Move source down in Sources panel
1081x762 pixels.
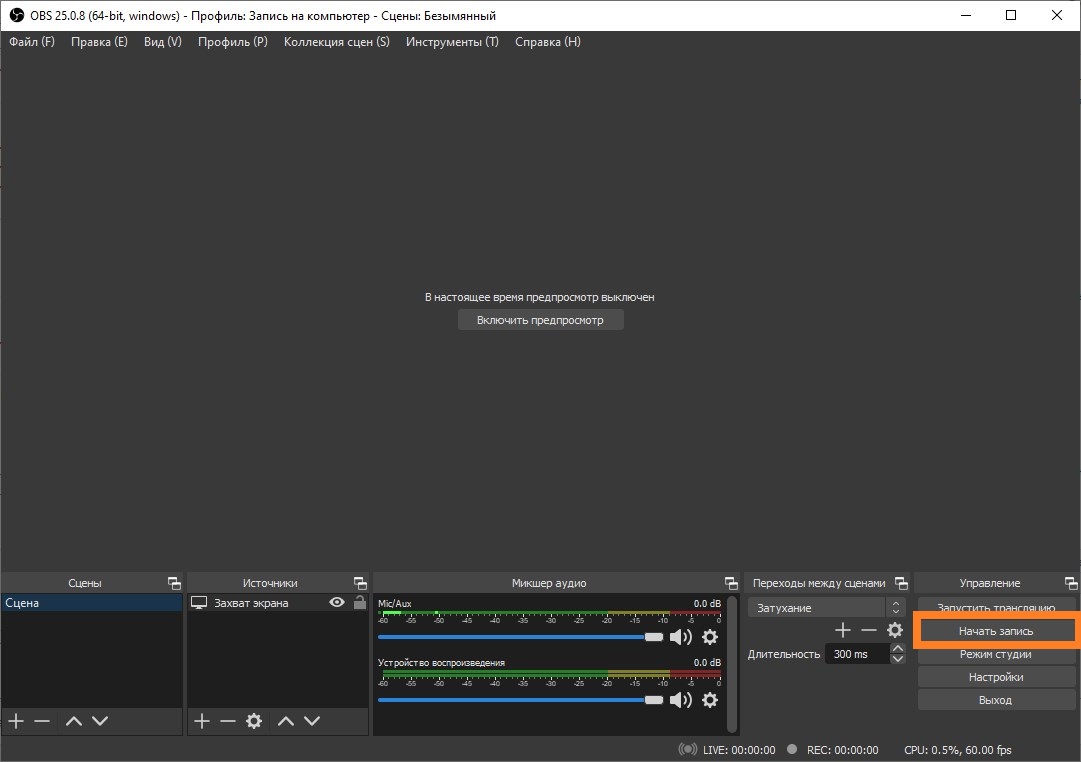point(312,721)
